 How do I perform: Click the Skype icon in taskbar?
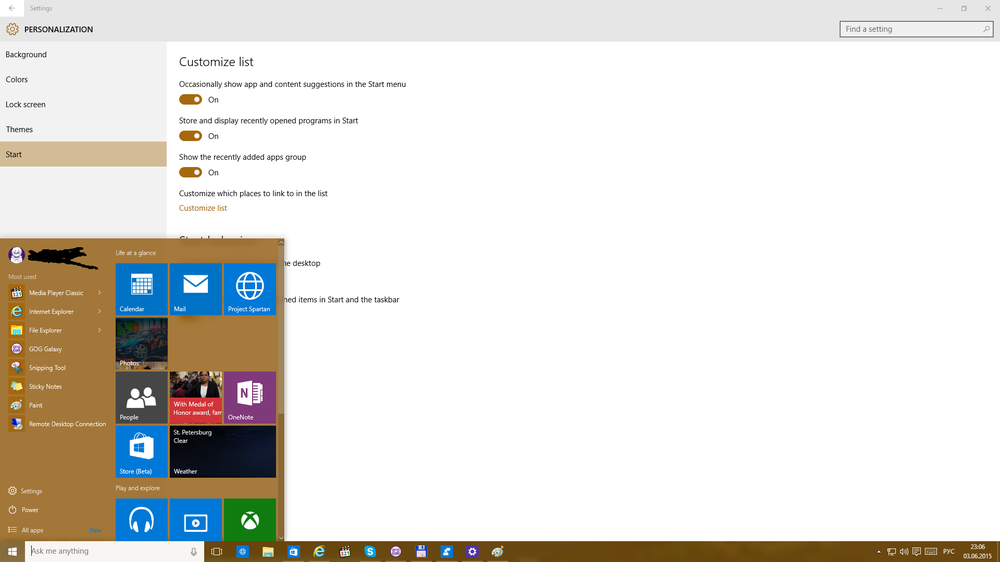pos(370,551)
